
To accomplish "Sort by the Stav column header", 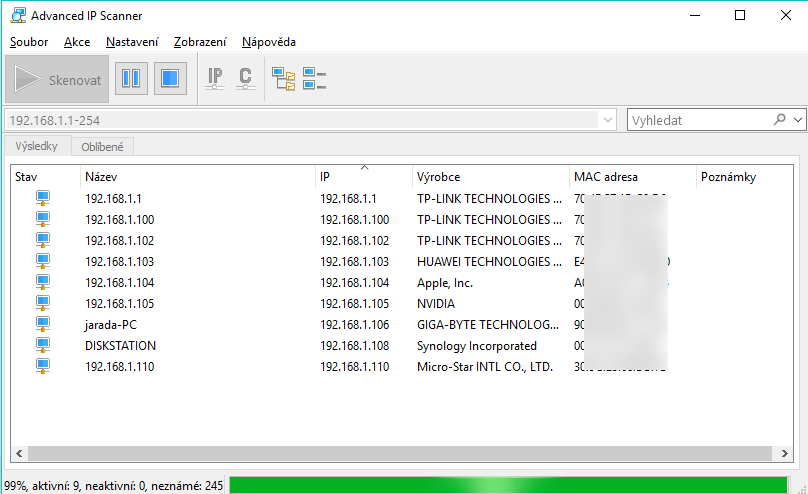I will 45,177.
